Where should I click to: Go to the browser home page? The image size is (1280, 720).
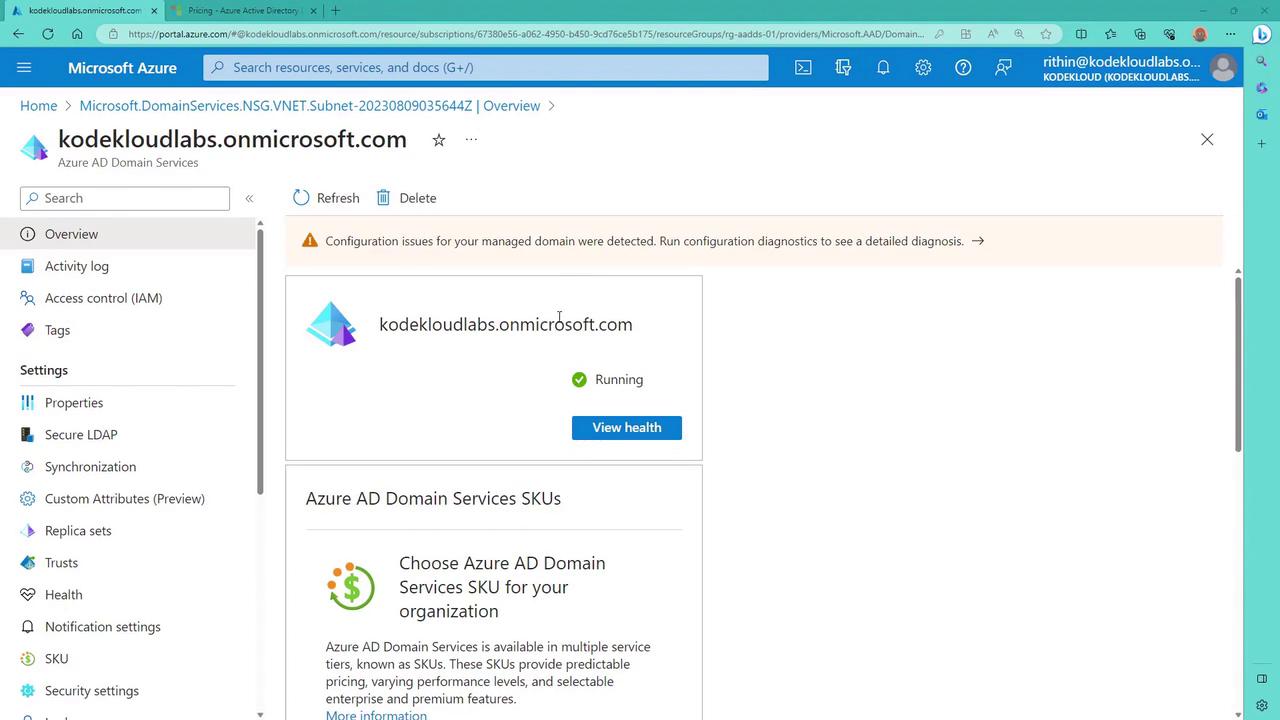click(77, 34)
